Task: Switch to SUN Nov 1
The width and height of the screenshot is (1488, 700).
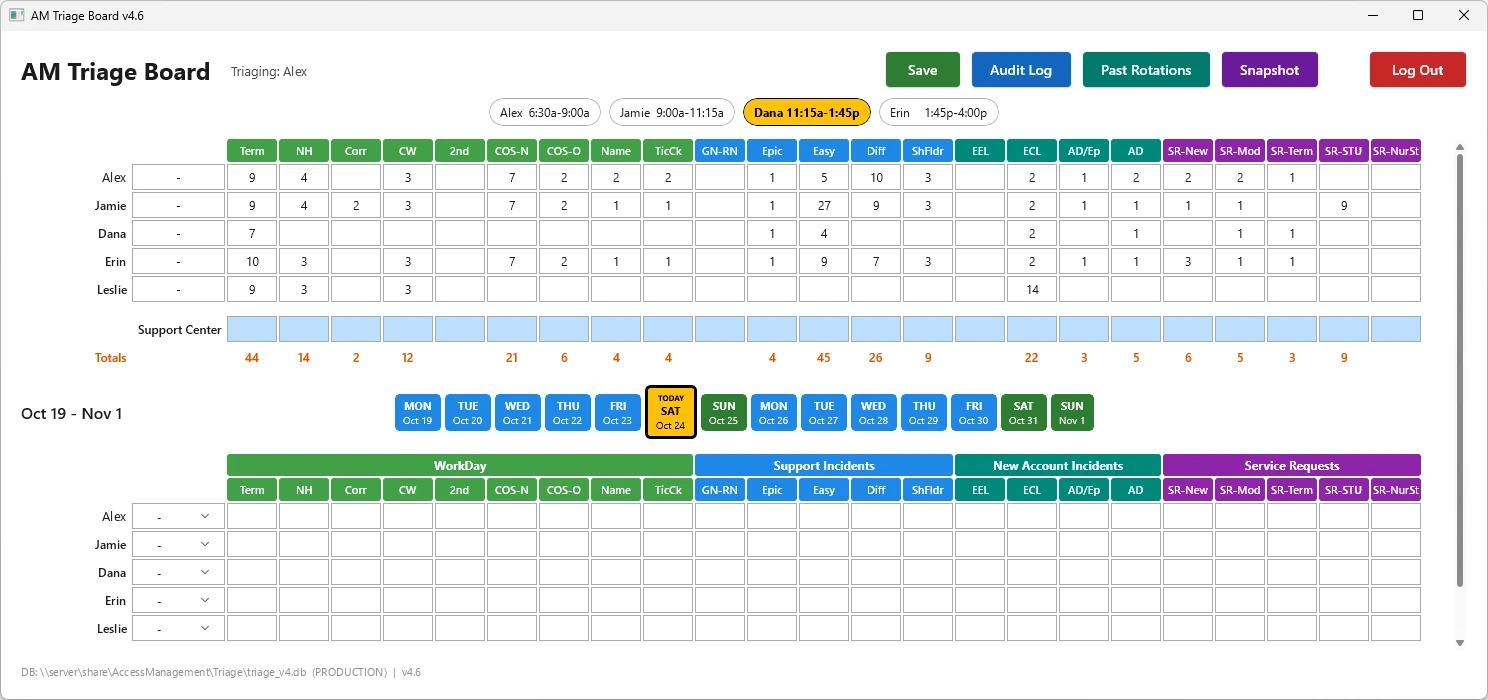Action: pyautogui.click(x=1072, y=412)
